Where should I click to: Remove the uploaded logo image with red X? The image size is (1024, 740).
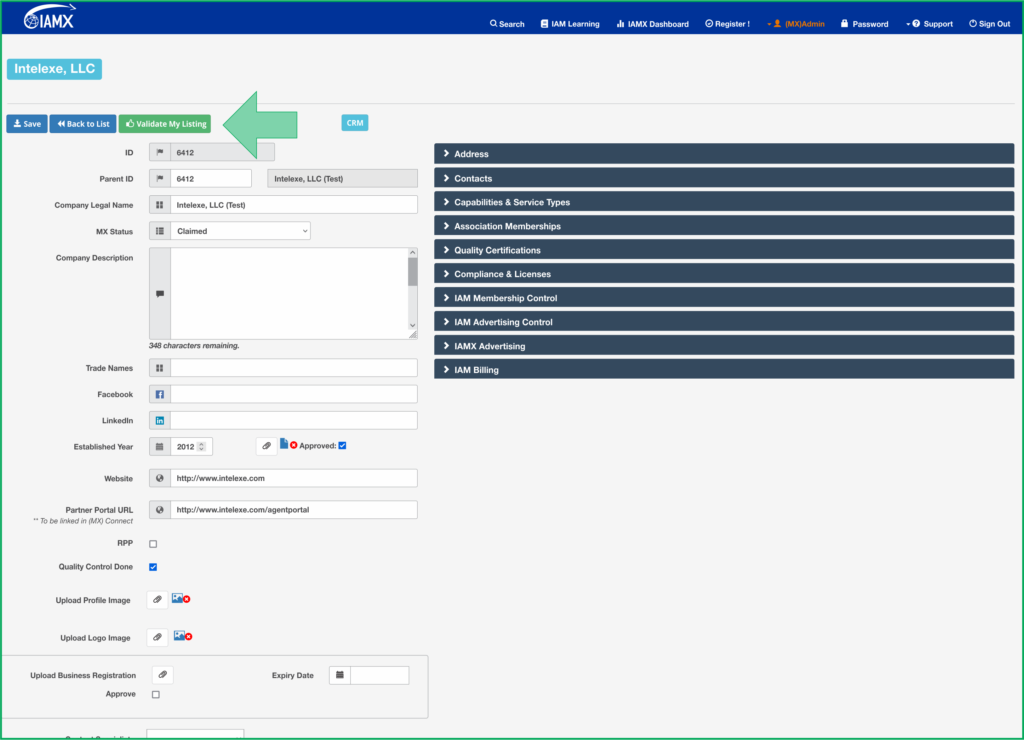189,637
